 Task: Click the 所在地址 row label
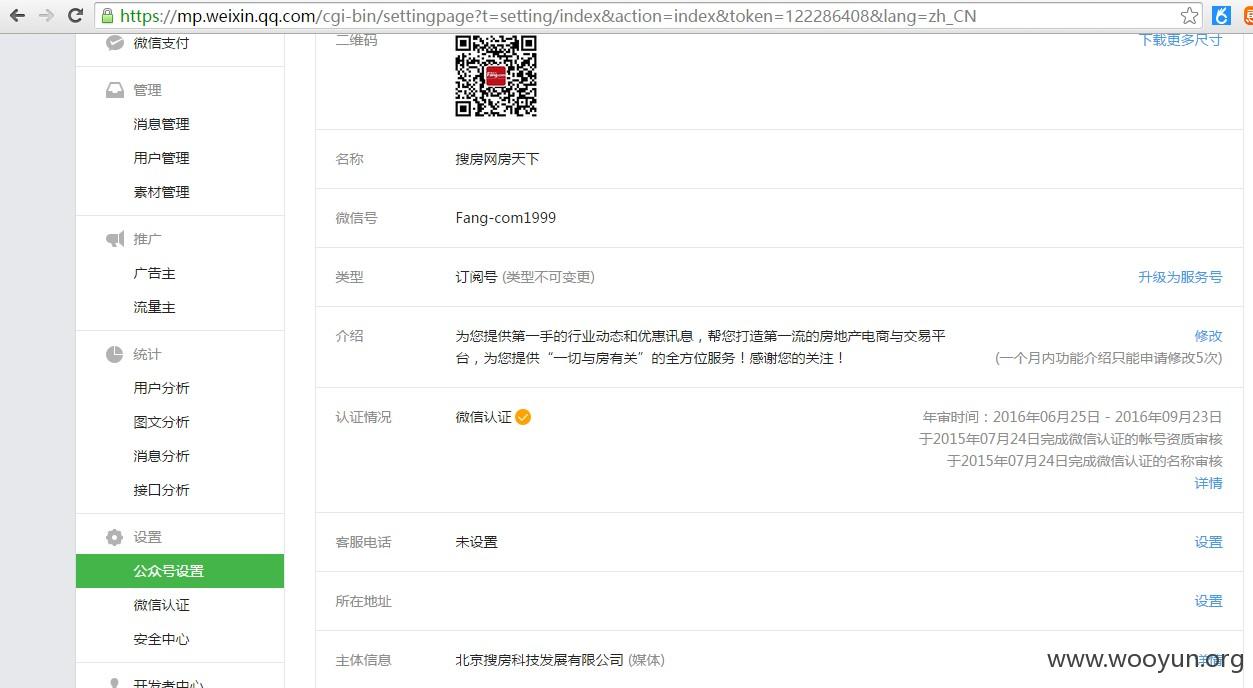(x=363, y=601)
